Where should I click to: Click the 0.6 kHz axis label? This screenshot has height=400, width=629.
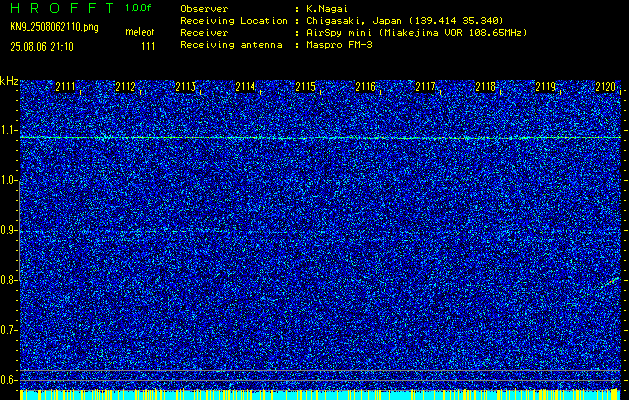pyautogui.click(x=8, y=380)
